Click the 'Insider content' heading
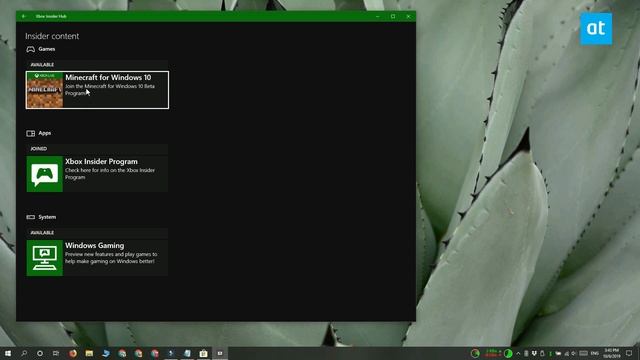Screen dimensions: 640x360 pos(52,36)
